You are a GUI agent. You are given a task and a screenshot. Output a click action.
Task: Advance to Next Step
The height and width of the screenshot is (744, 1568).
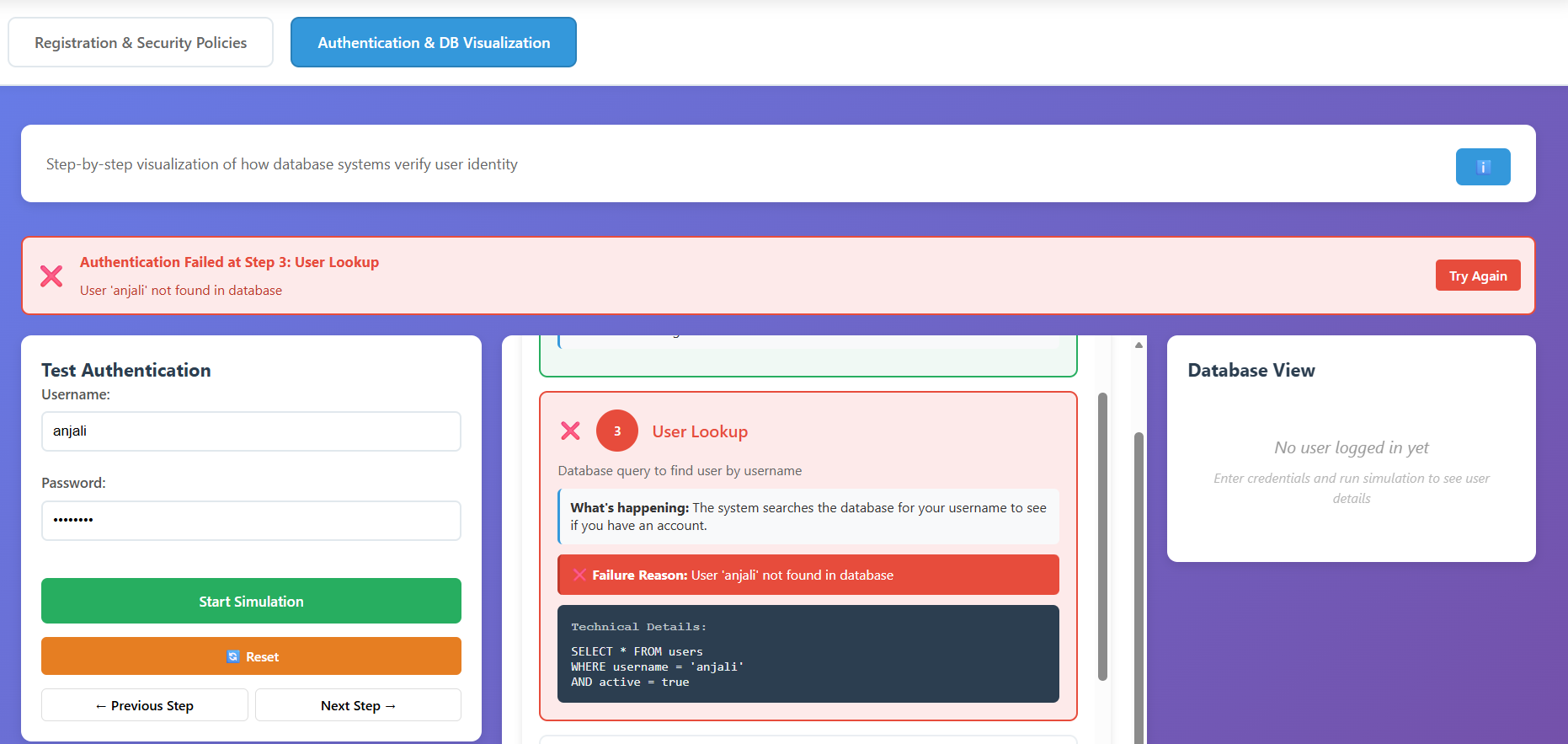click(358, 705)
